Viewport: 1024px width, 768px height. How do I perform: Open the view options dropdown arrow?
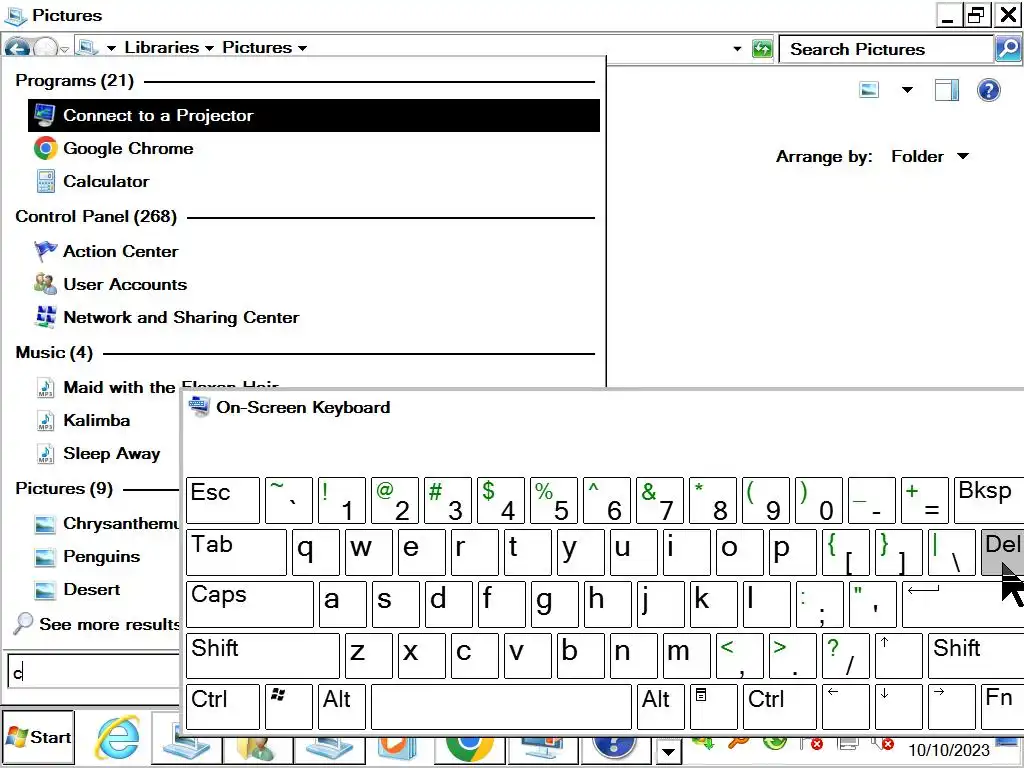[907, 90]
